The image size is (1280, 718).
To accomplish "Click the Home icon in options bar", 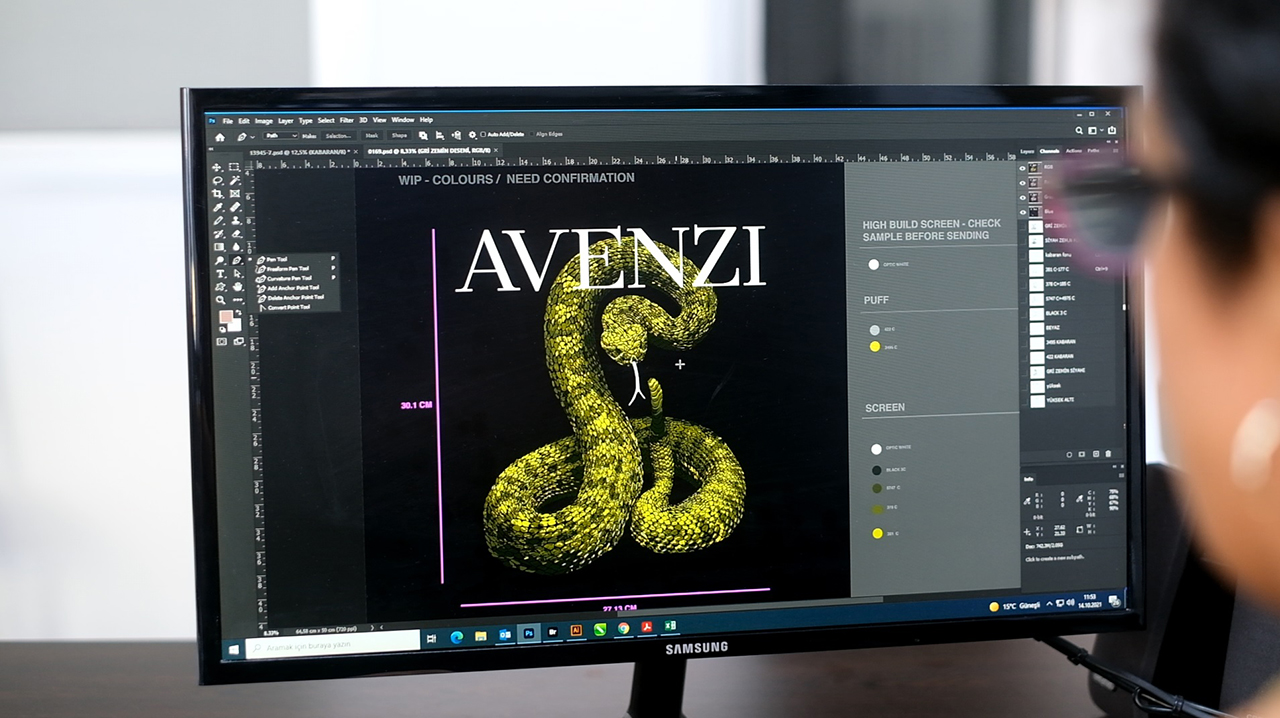I will coord(220,136).
